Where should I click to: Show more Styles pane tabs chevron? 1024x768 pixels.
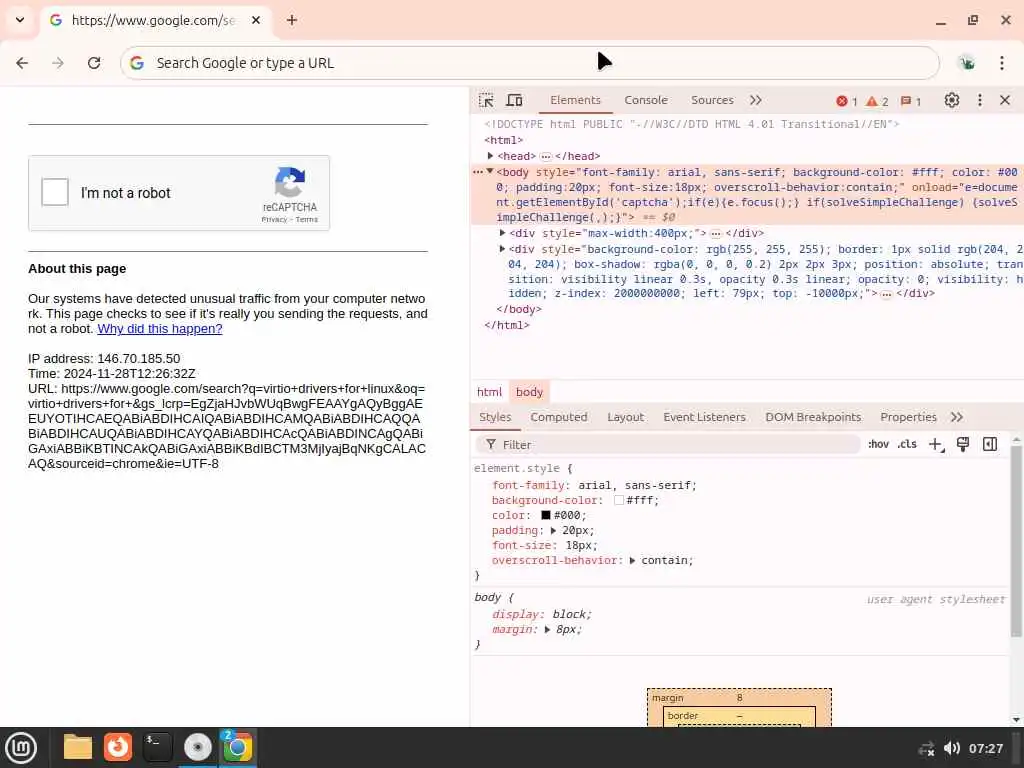[957, 417]
